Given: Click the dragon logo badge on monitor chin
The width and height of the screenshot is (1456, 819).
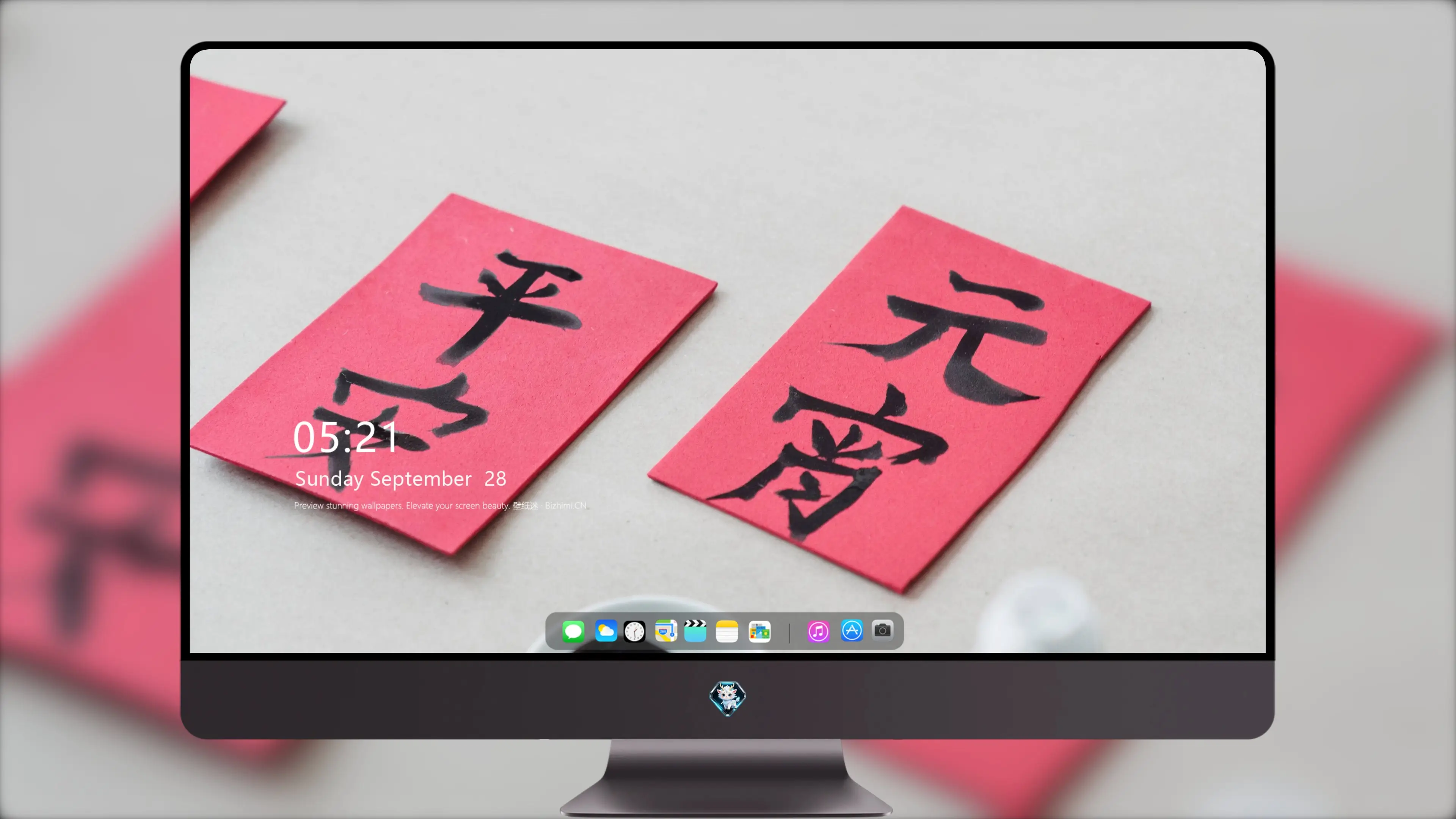Looking at the screenshot, I should [728, 698].
